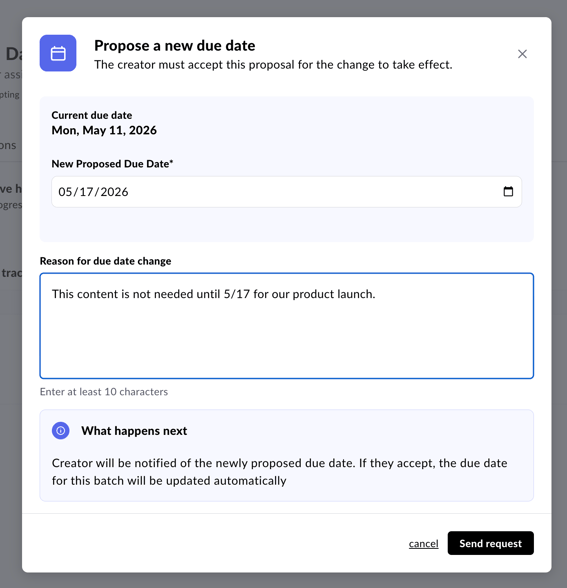Close the dialog with the X icon
Screen dimensions: 567x588
click(522, 54)
